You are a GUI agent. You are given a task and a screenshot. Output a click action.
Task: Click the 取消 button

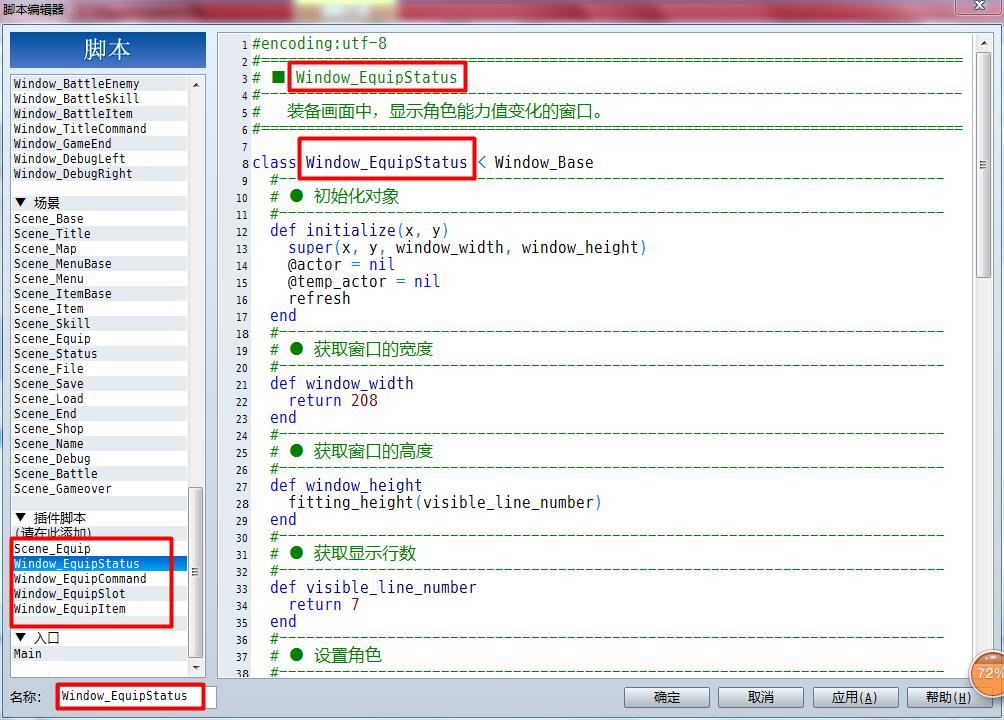[x=761, y=697]
